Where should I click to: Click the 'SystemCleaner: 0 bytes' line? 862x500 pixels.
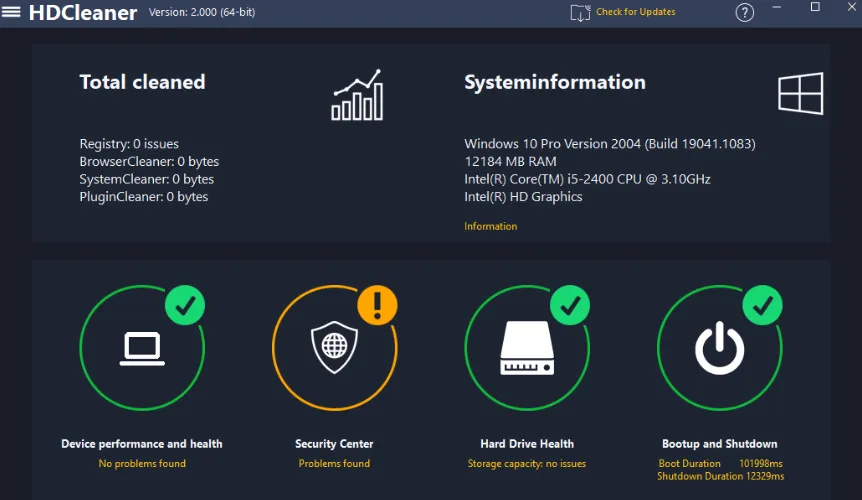point(147,179)
